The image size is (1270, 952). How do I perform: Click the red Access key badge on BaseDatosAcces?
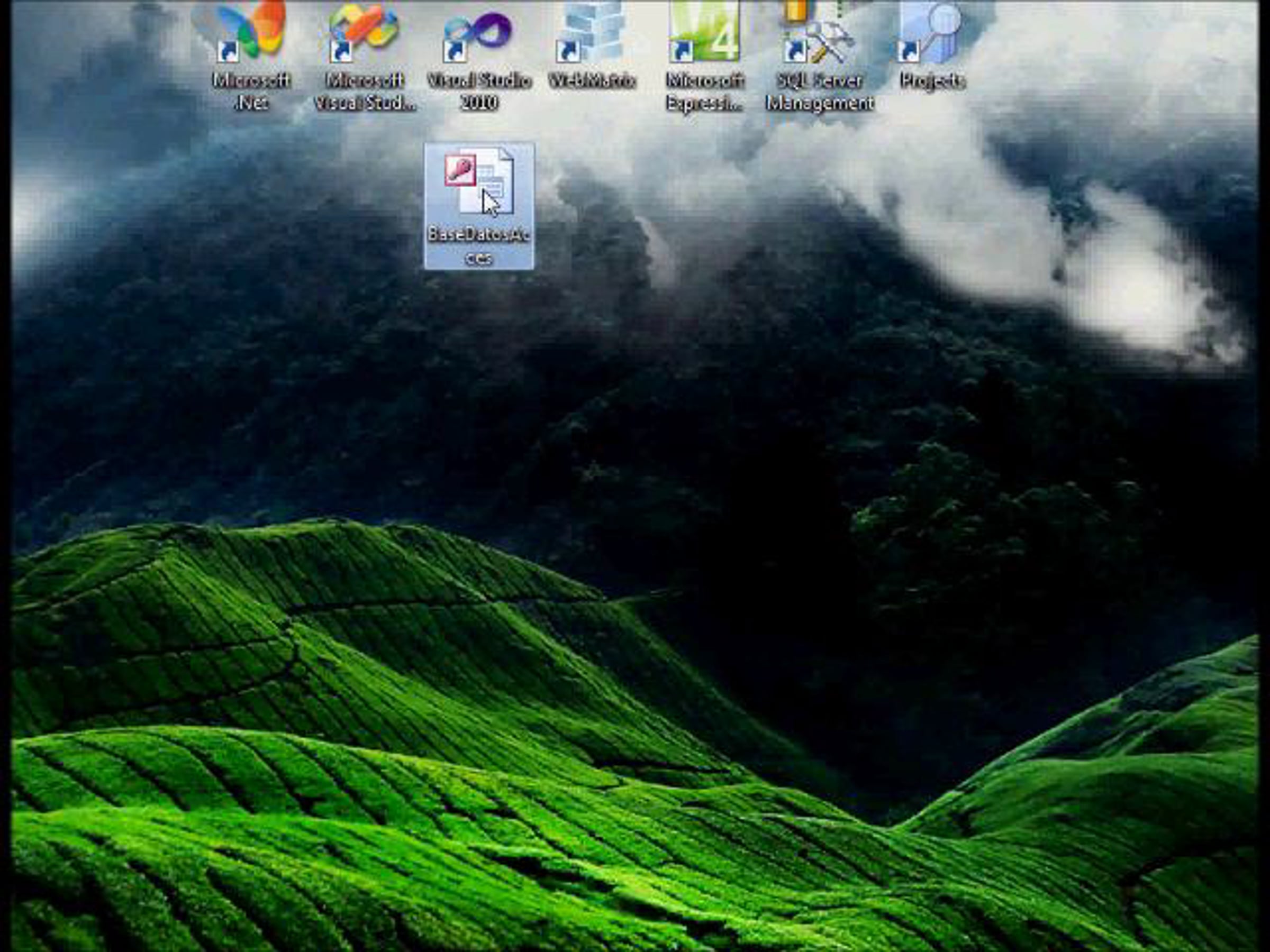point(460,170)
